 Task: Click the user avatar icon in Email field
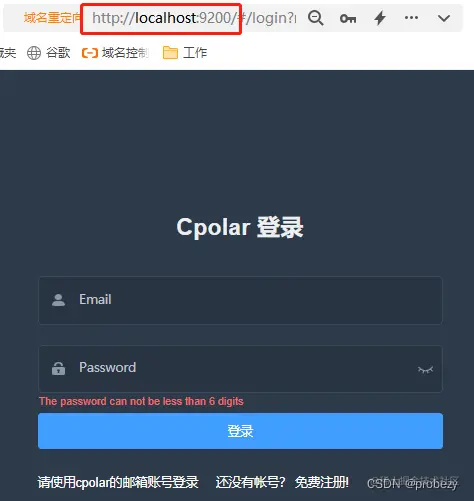(x=58, y=300)
